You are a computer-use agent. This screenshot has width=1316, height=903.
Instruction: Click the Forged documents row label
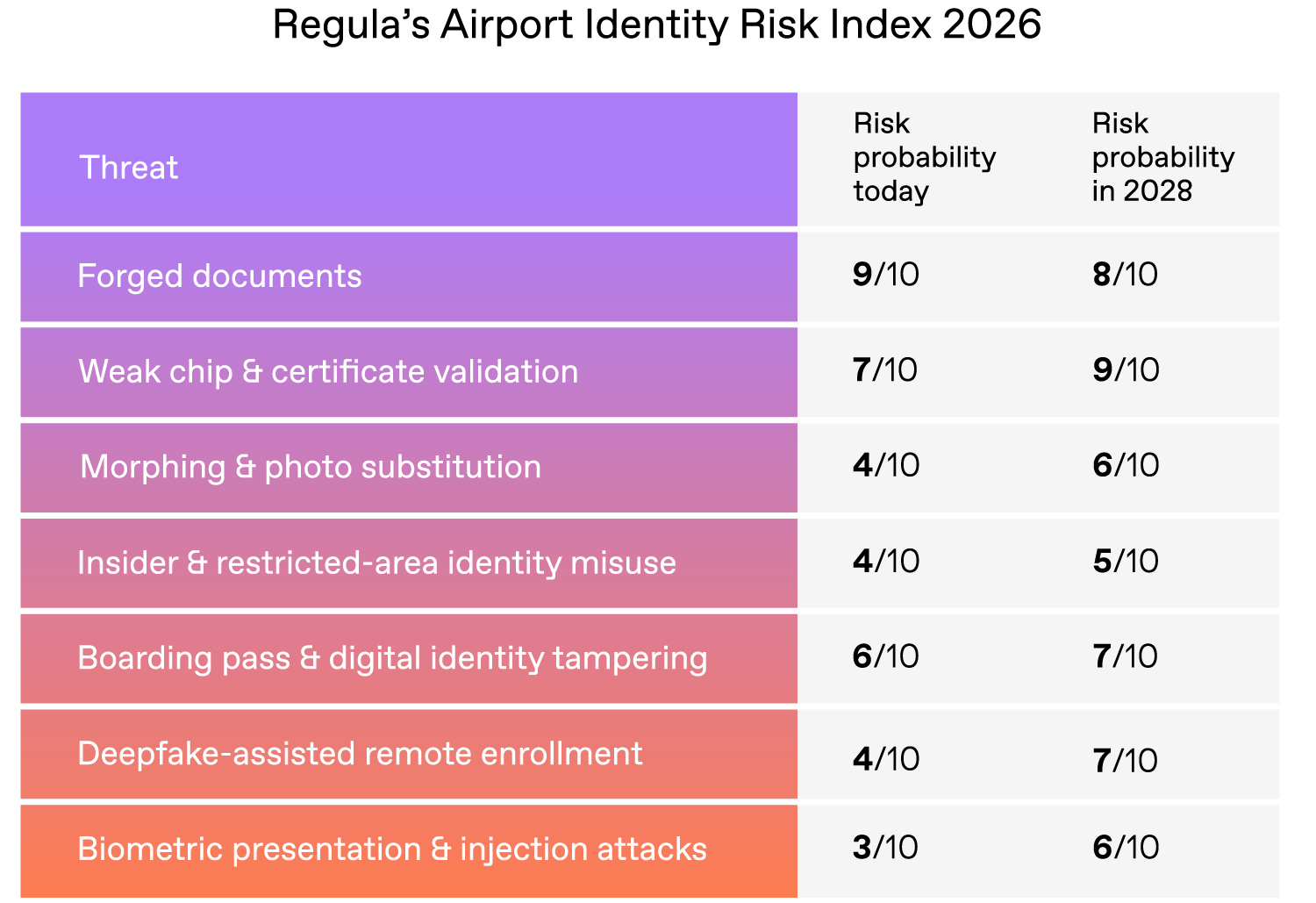219,276
